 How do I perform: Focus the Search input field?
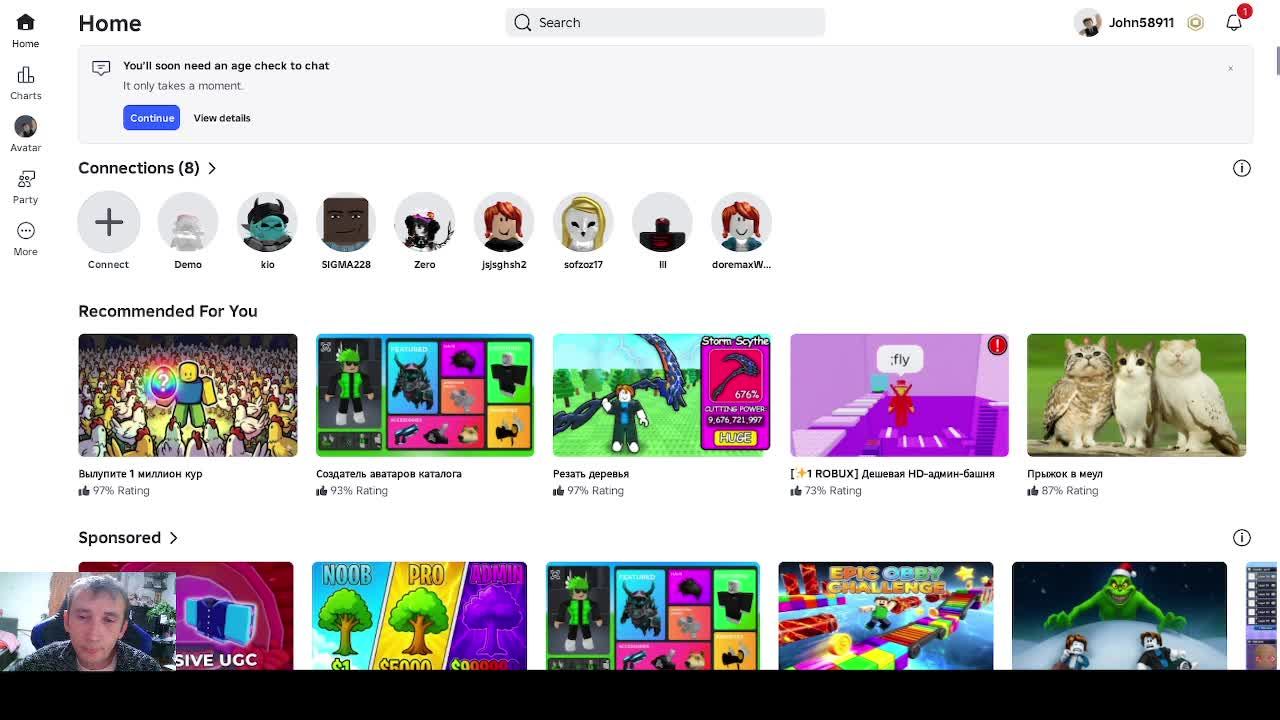(x=665, y=22)
